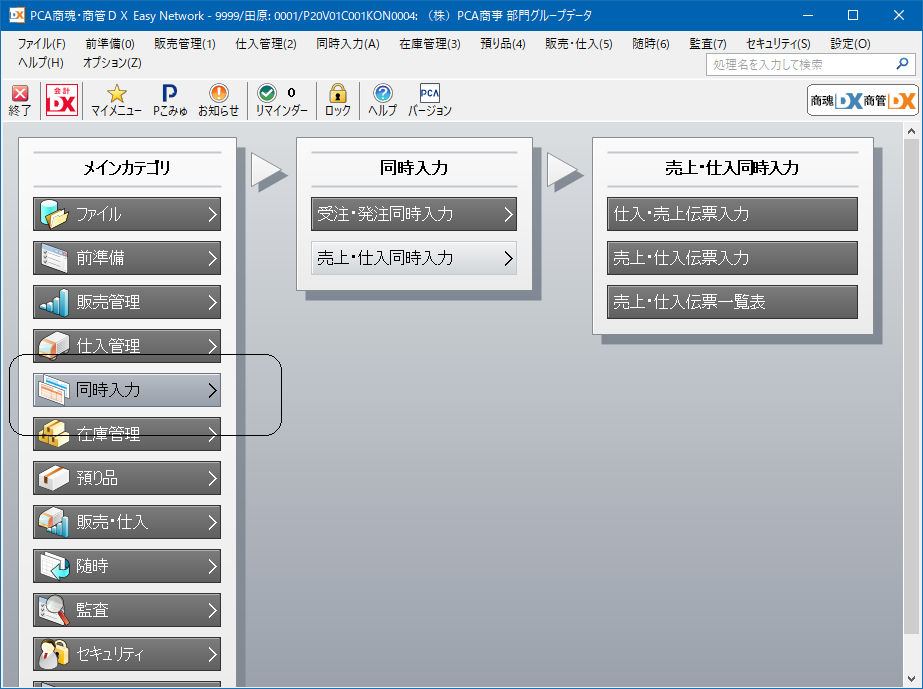Open the 会計DX accounting icon
The image size is (923, 689).
pyautogui.click(x=62, y=100)
